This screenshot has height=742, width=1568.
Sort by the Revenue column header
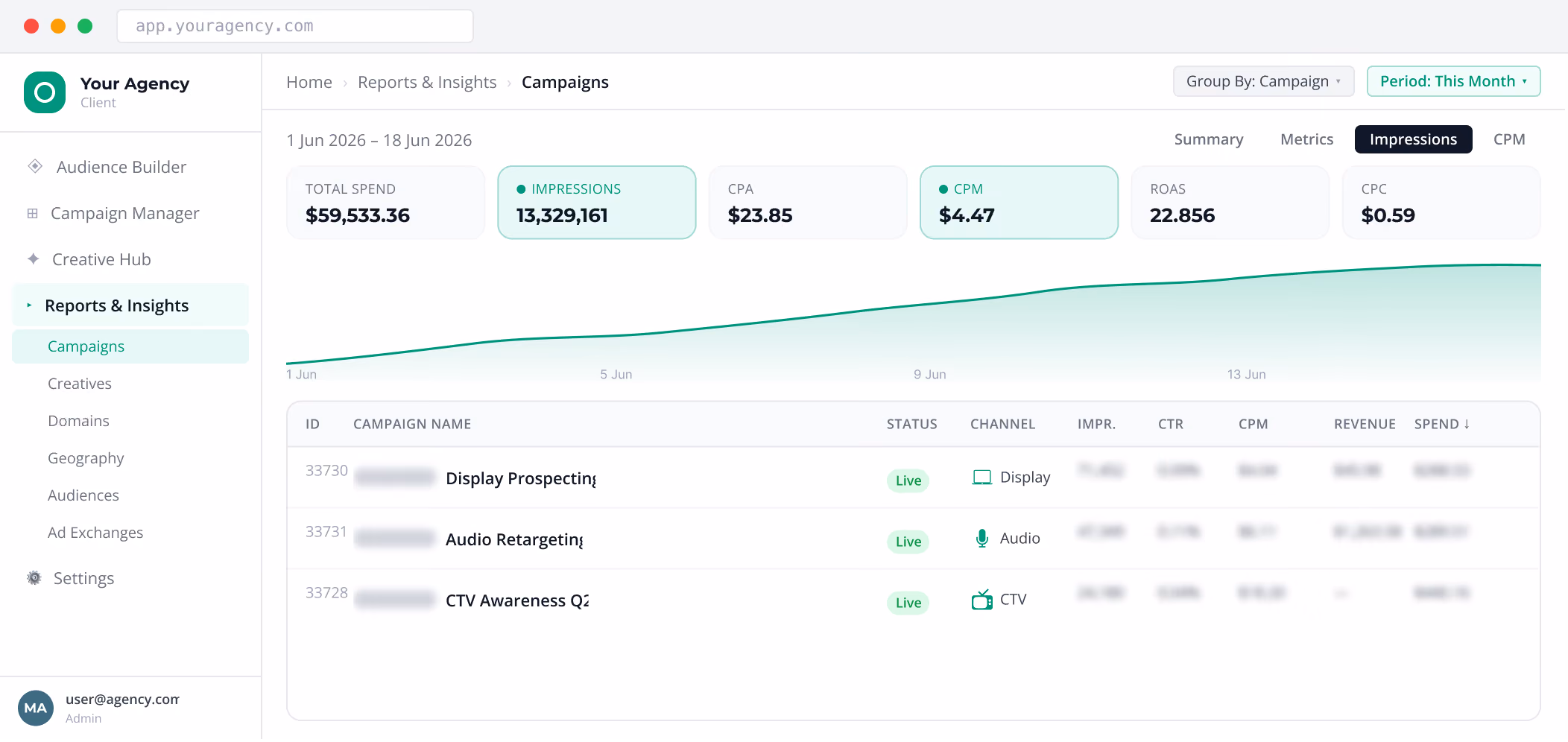point(1365,424)
